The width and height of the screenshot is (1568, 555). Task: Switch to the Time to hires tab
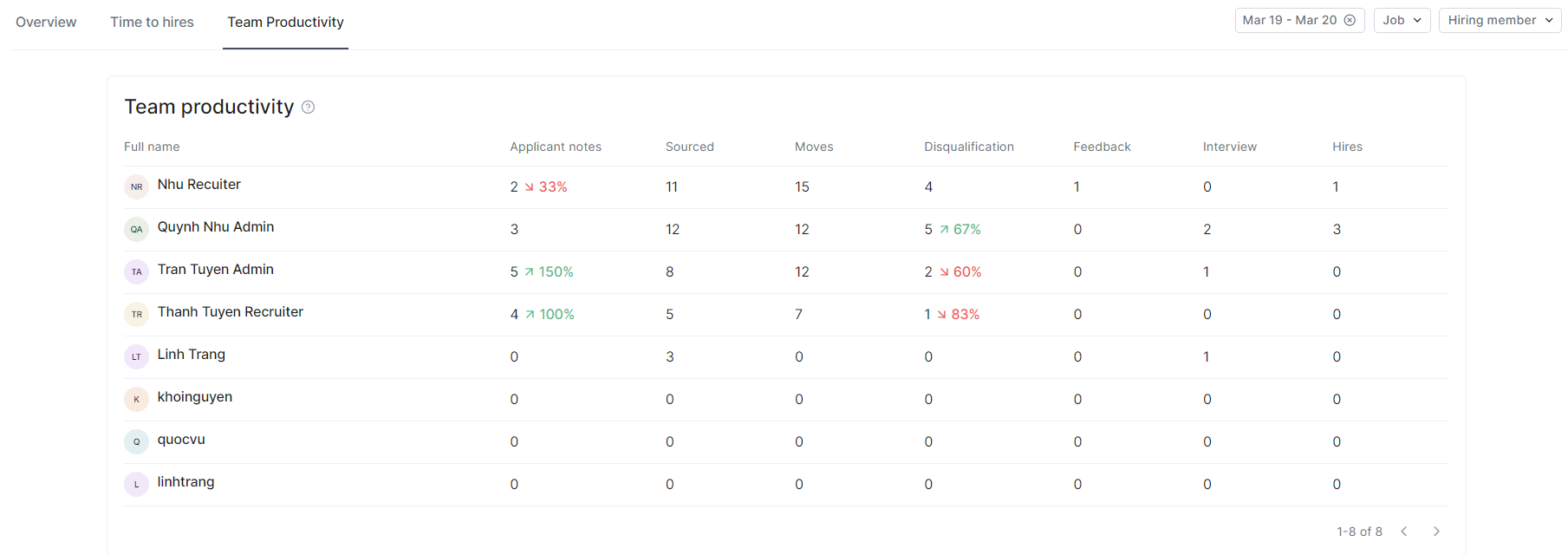click(x=152, y=22)
